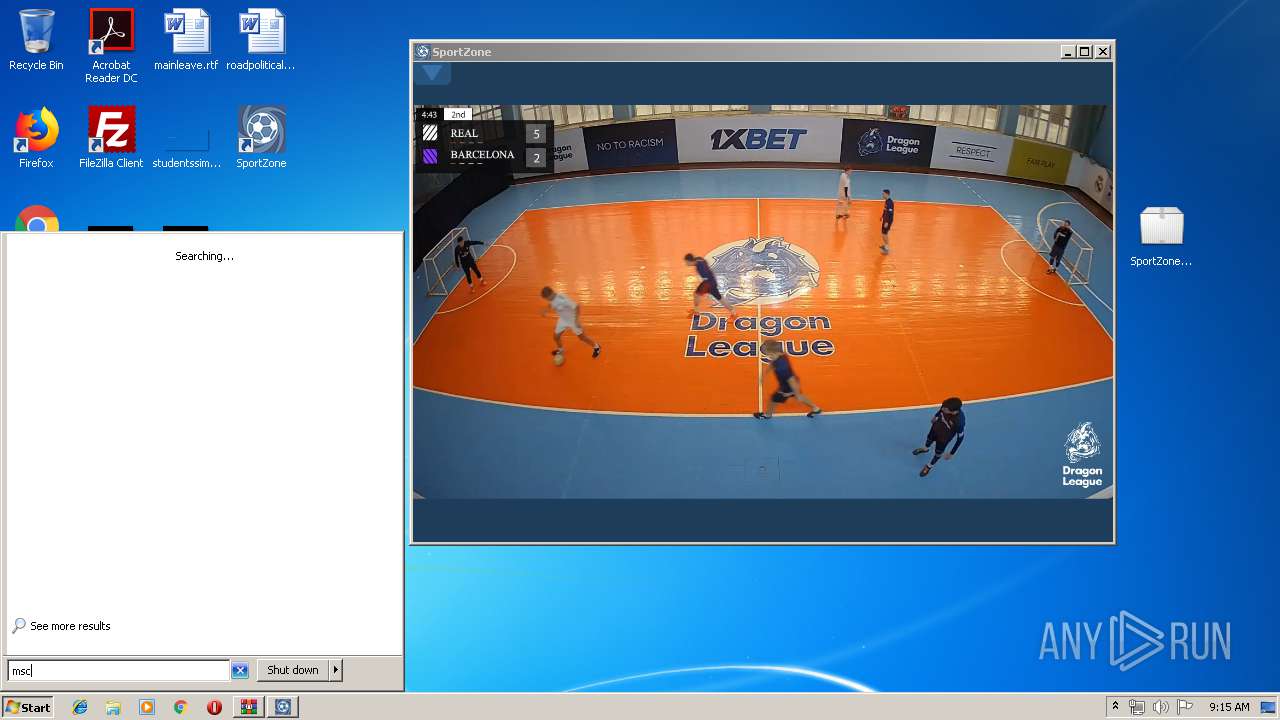Click the 9:15 AM clock
1280x720 pixels.
pyautogui.click(x=1229, y=707)
